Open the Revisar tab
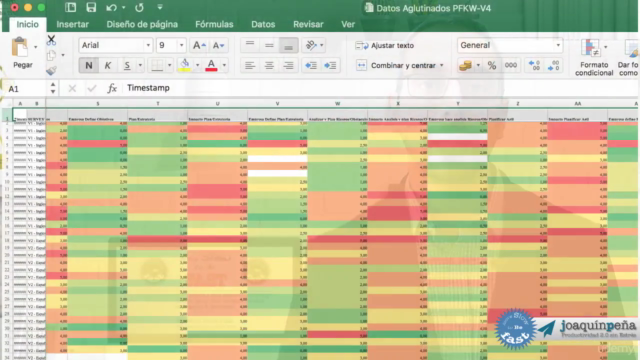The height and width of the screenshot is (360, 640). [308, 24]
